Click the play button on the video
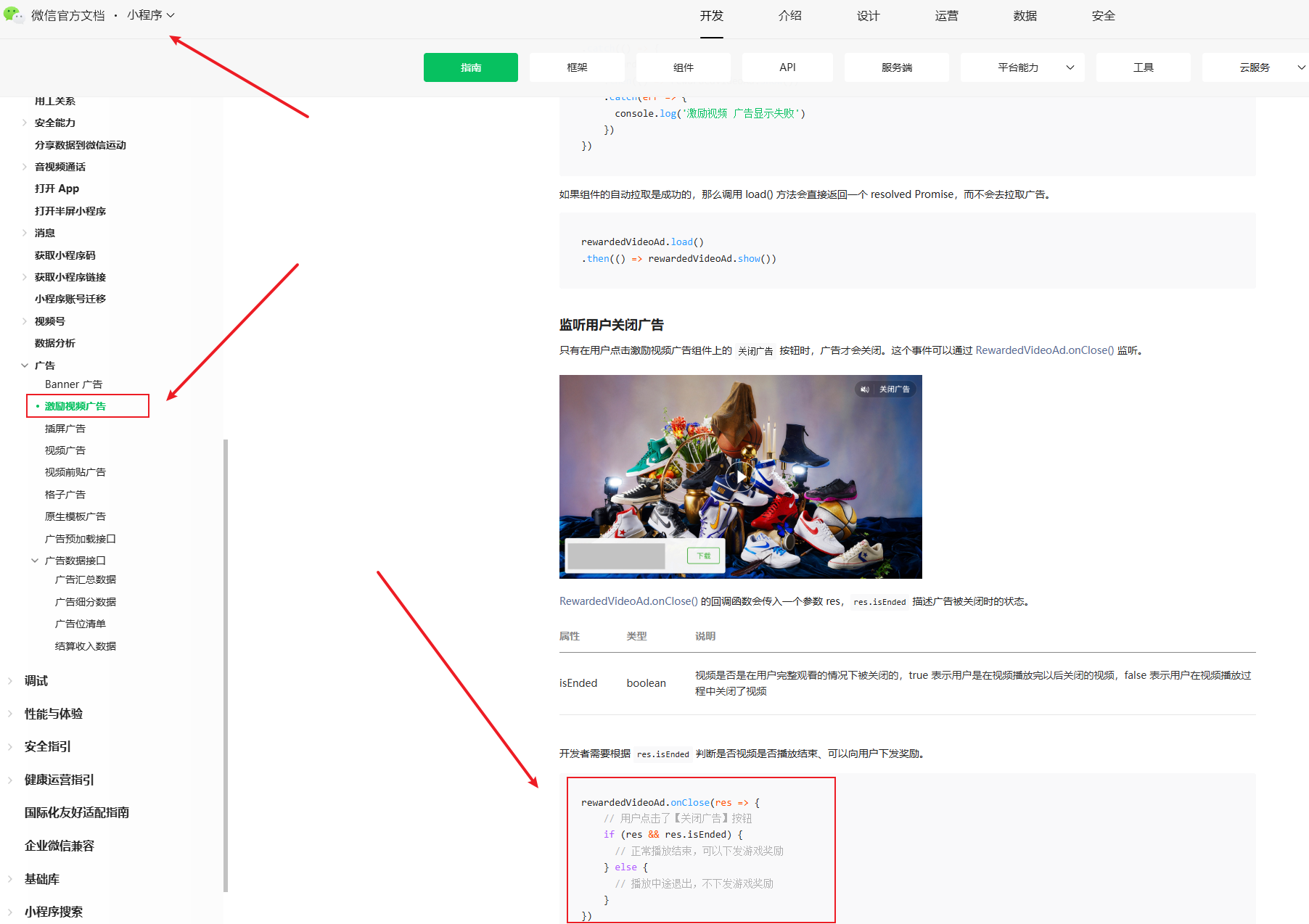Screen dimensions: 1309x924 739,477
